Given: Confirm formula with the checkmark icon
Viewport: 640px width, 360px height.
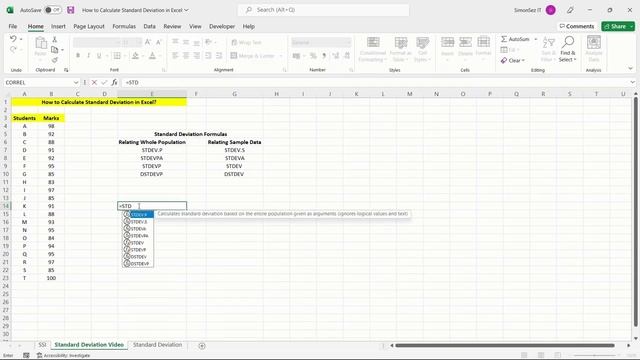Looking at the screenshot, I should pyautogui.click(x=104, y=82).
